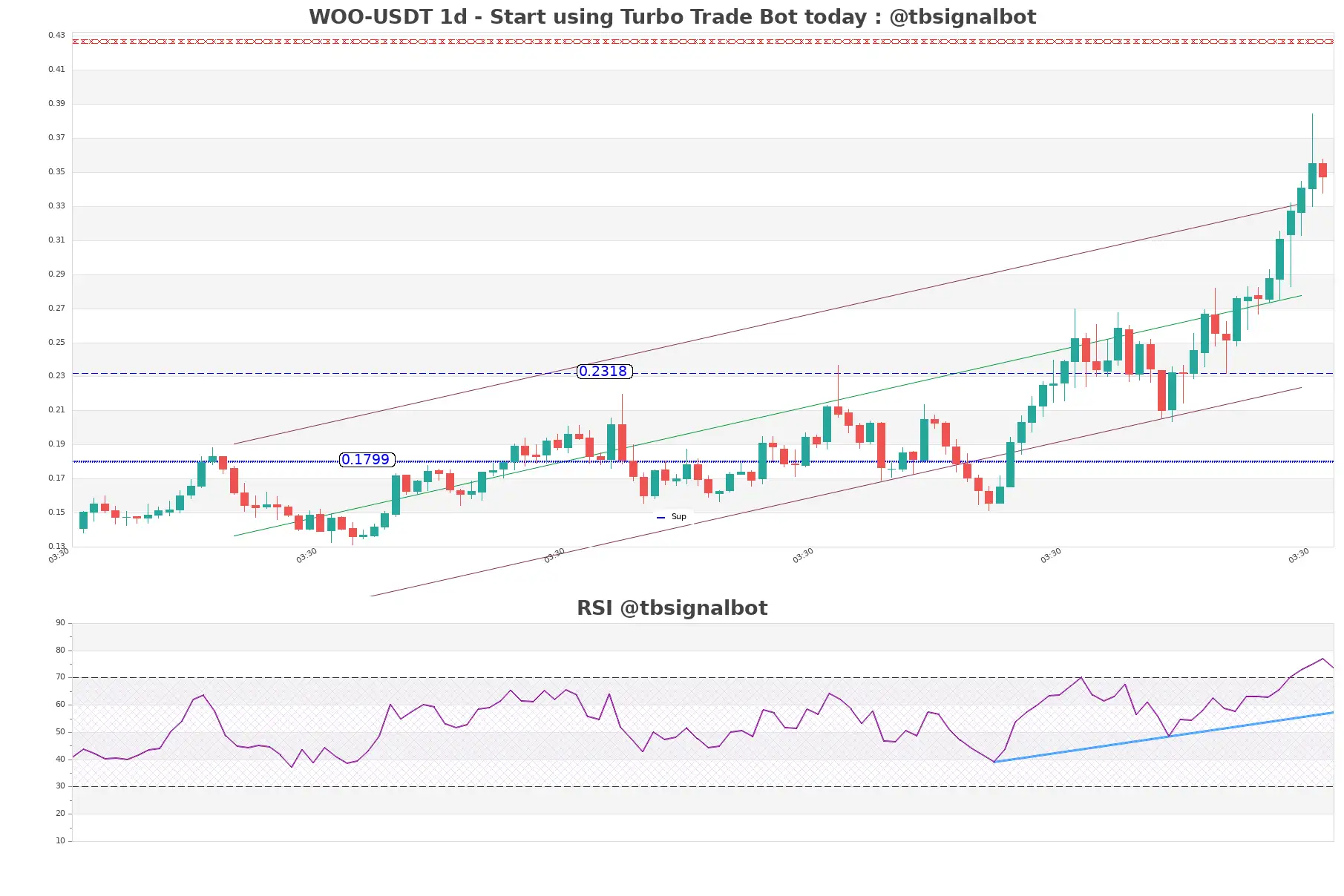The image size is (1344, 896).
Task: Click the RSI @tbsignalbot panel title
Action: [x=672, y=608]
